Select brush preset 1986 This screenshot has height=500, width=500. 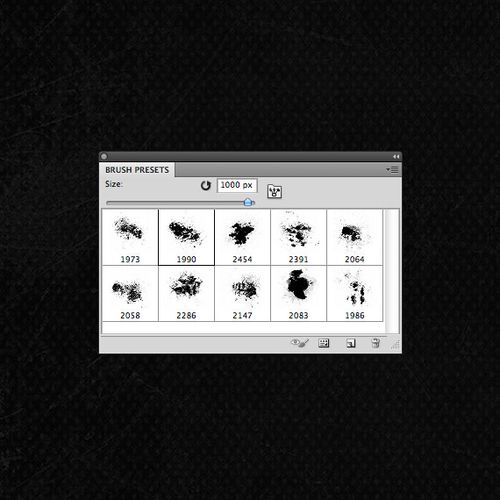(355, 294)
